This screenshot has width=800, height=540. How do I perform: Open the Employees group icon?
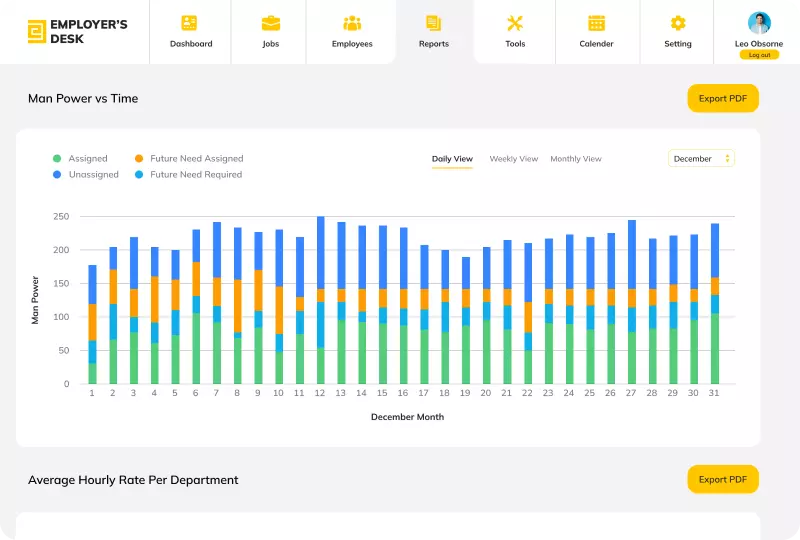[x=352, y=23]
